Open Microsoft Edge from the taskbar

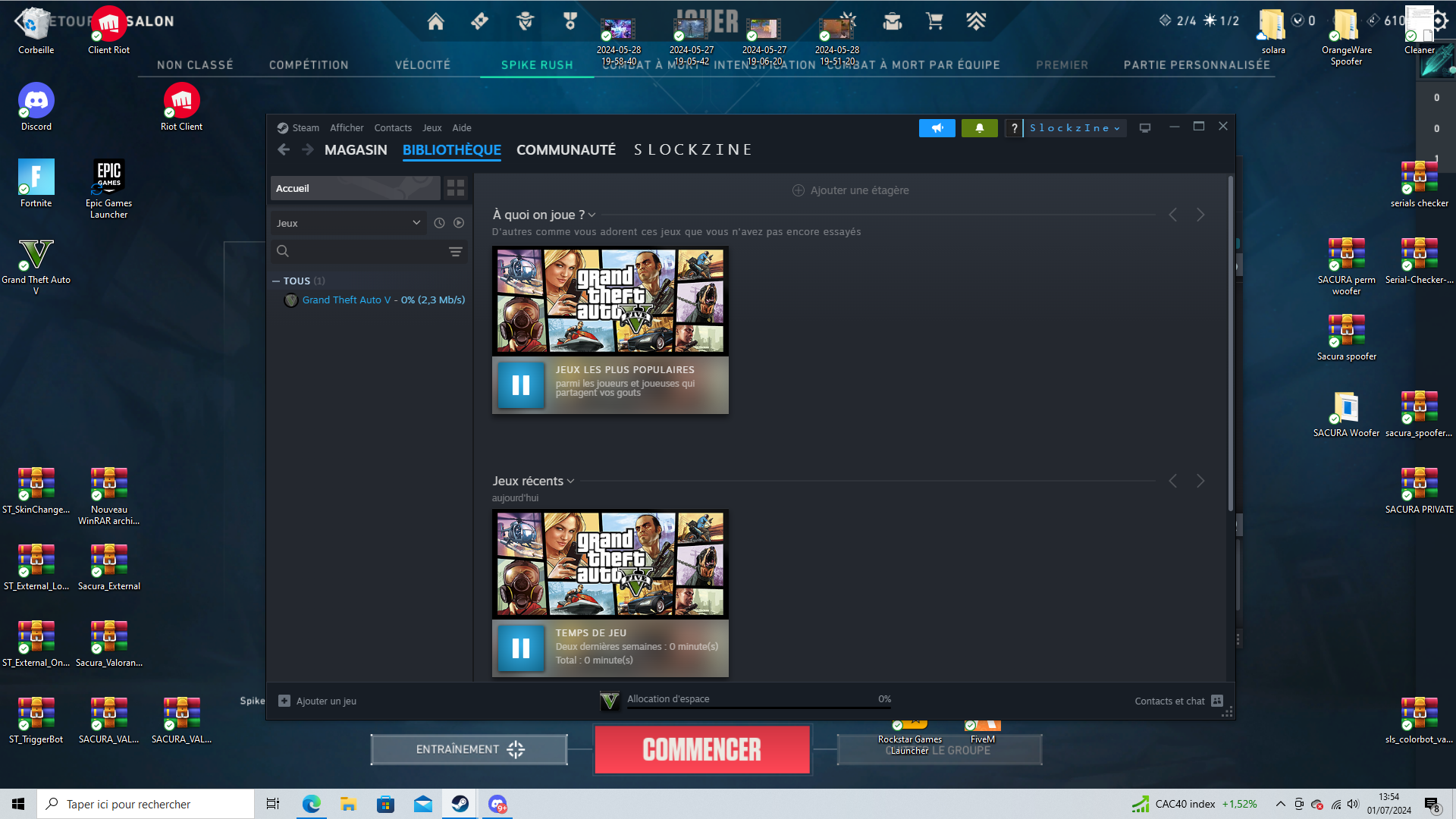tap(311, 804)
